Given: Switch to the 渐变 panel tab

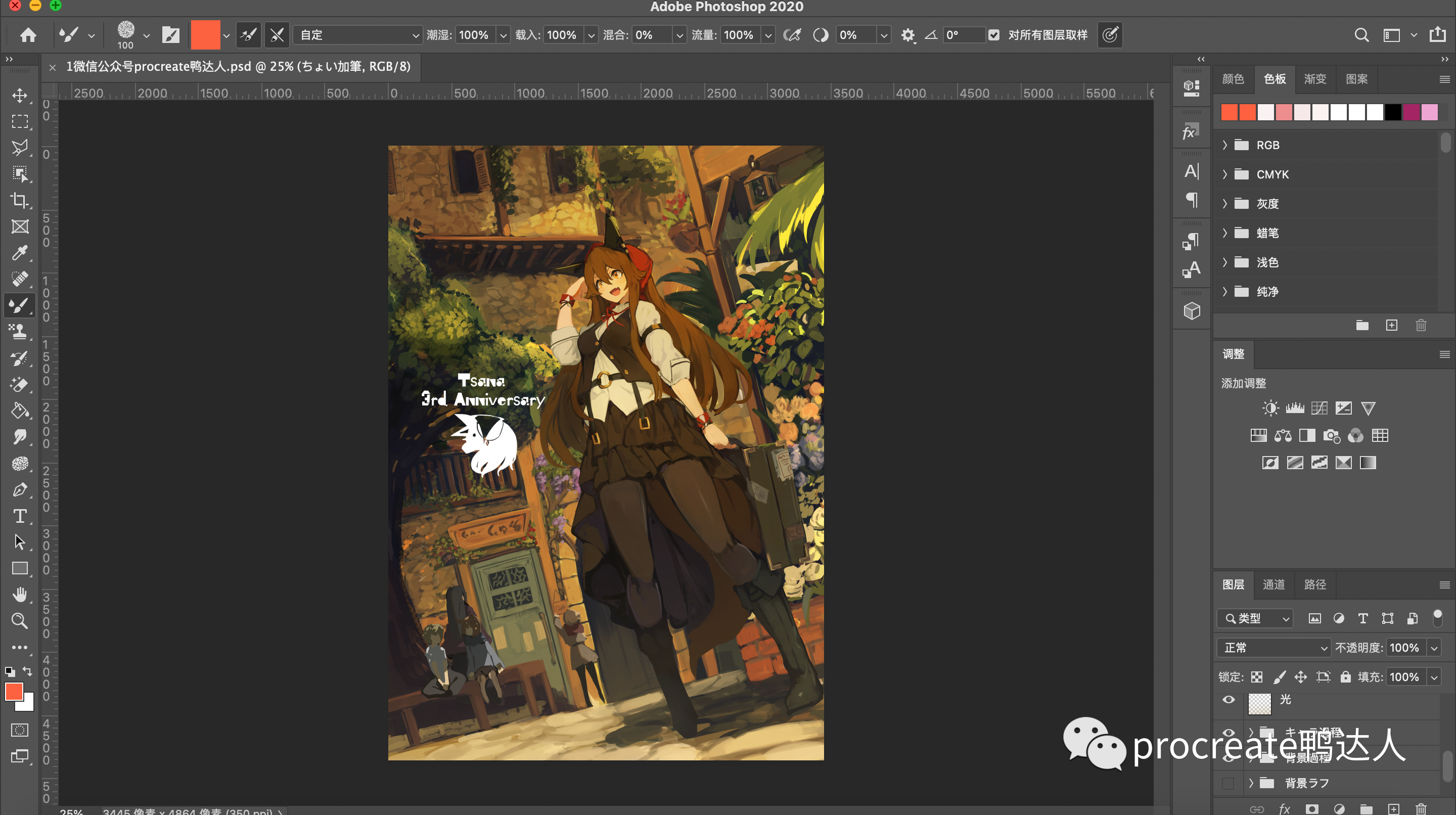Looking at the screenshot, I should (1314, 78).
